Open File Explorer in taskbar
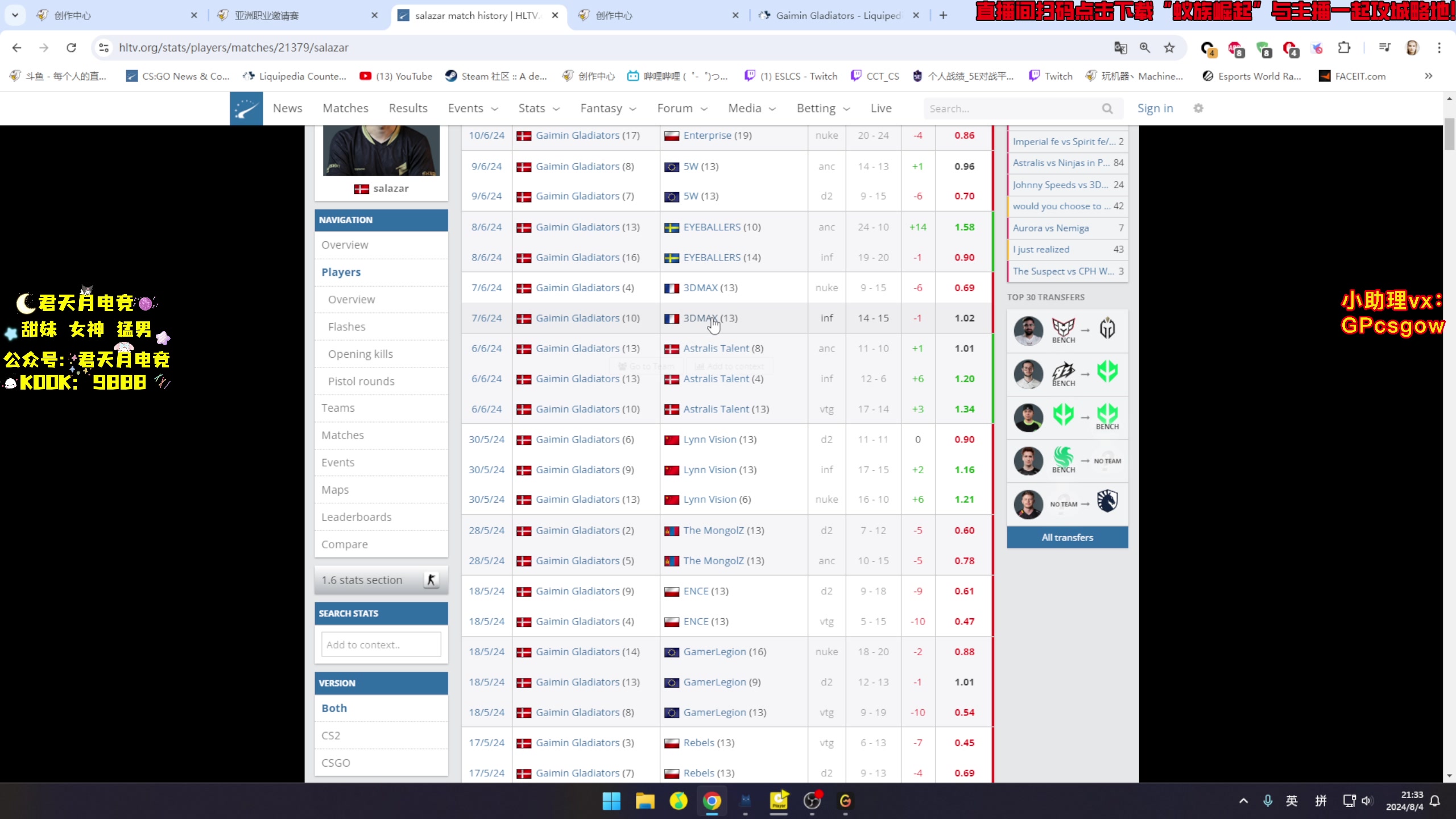The width and height of the screenshot is (1456, 819). [645, 801]
